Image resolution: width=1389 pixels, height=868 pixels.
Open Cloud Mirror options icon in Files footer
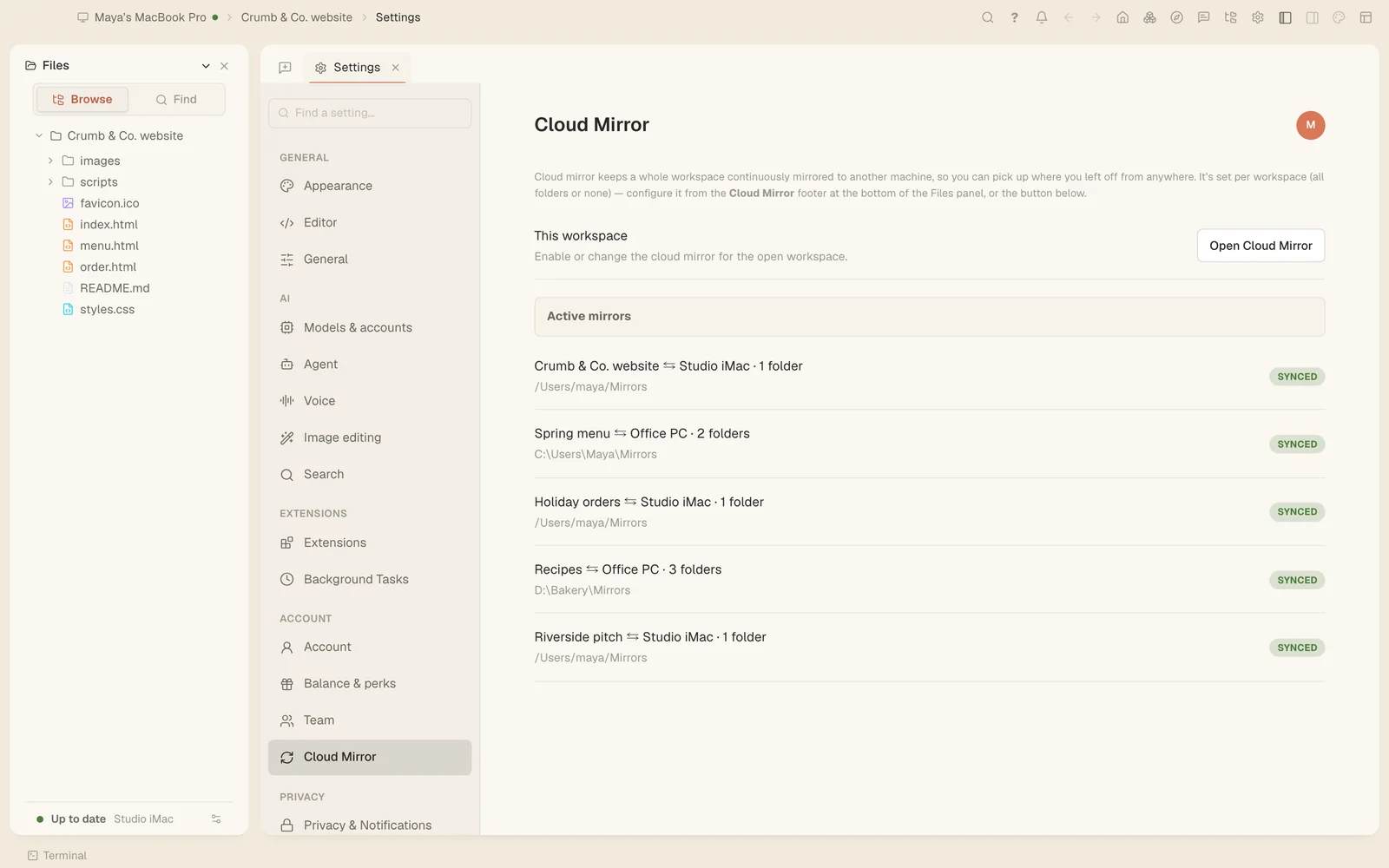[216, 819]
